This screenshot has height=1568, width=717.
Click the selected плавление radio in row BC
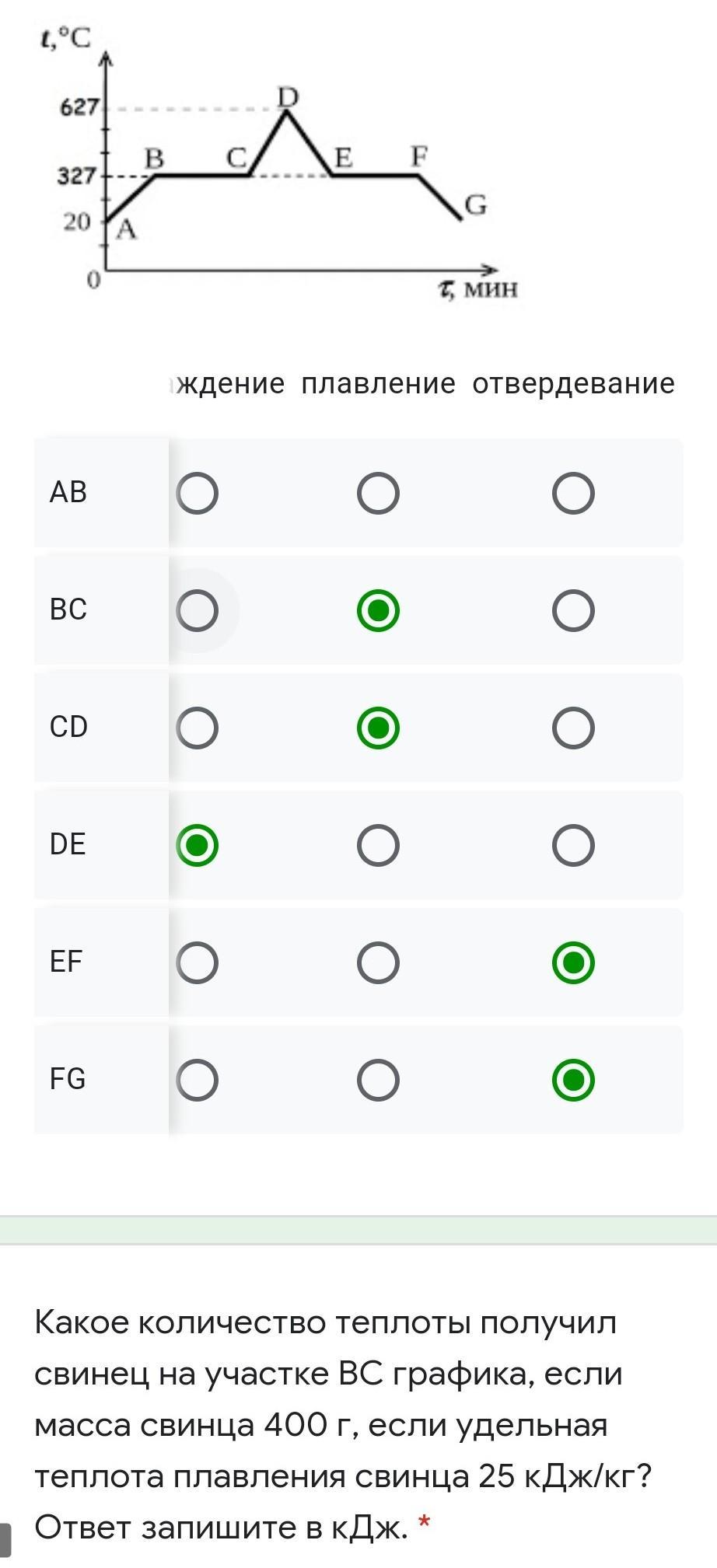click(x=378, y=610)
